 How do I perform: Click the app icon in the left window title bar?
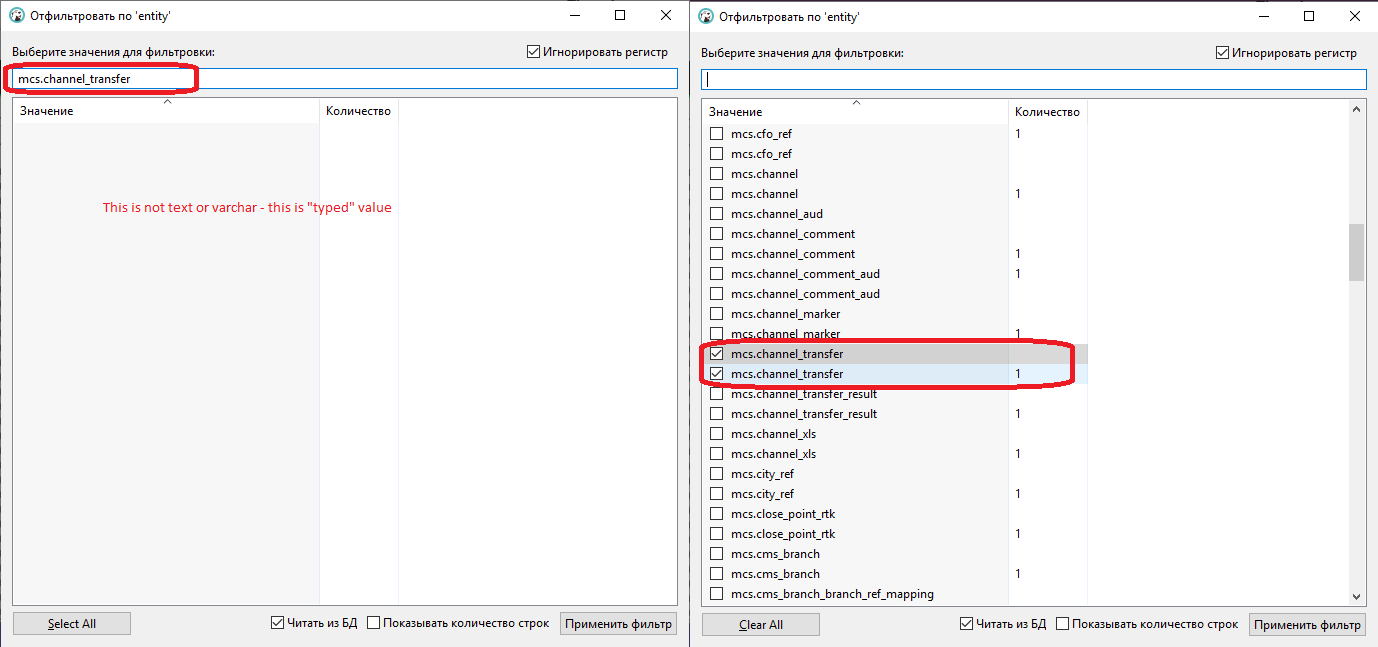pos(16,15)
